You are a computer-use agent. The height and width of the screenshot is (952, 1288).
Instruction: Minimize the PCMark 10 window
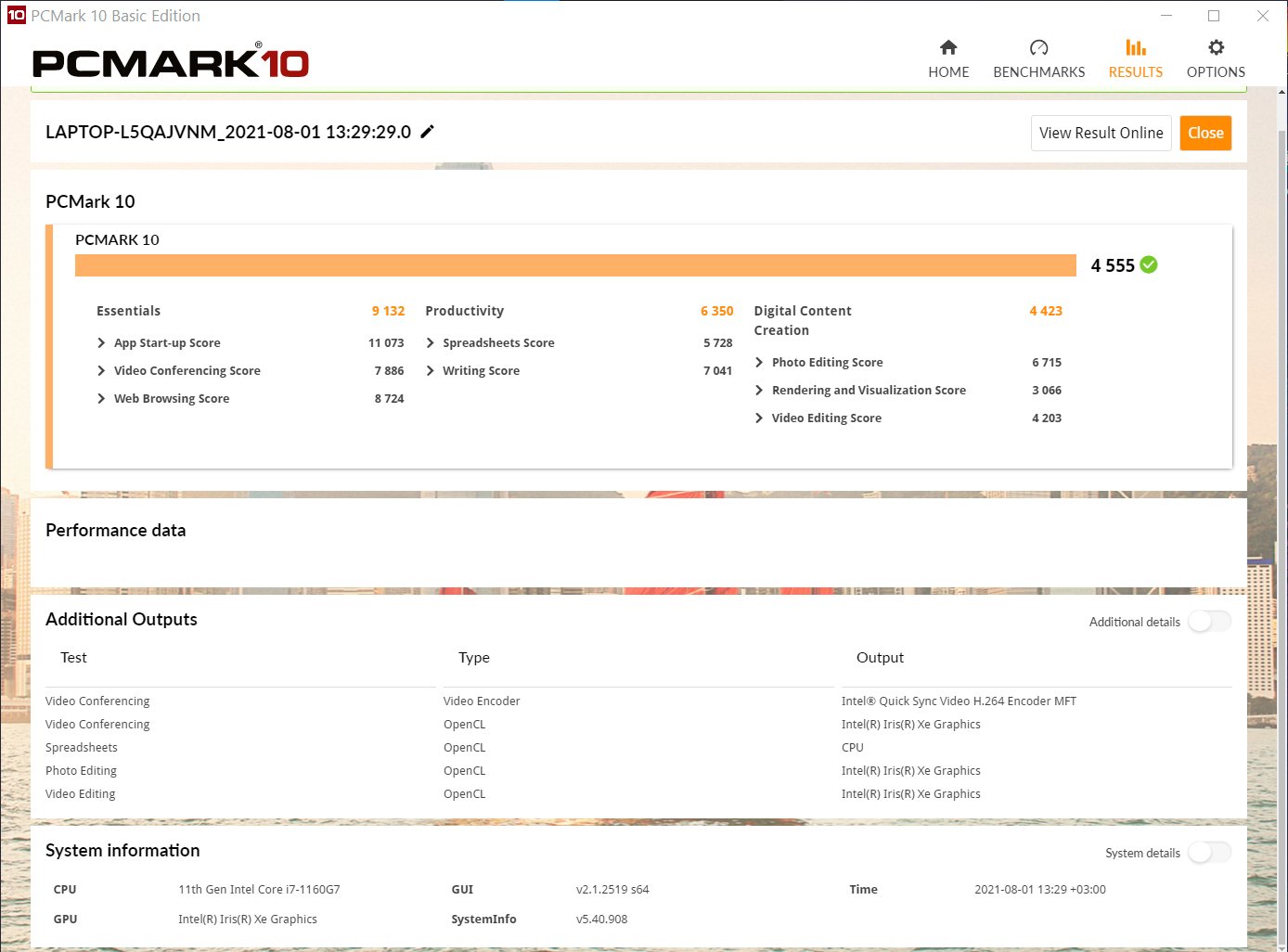point(1167,16)
